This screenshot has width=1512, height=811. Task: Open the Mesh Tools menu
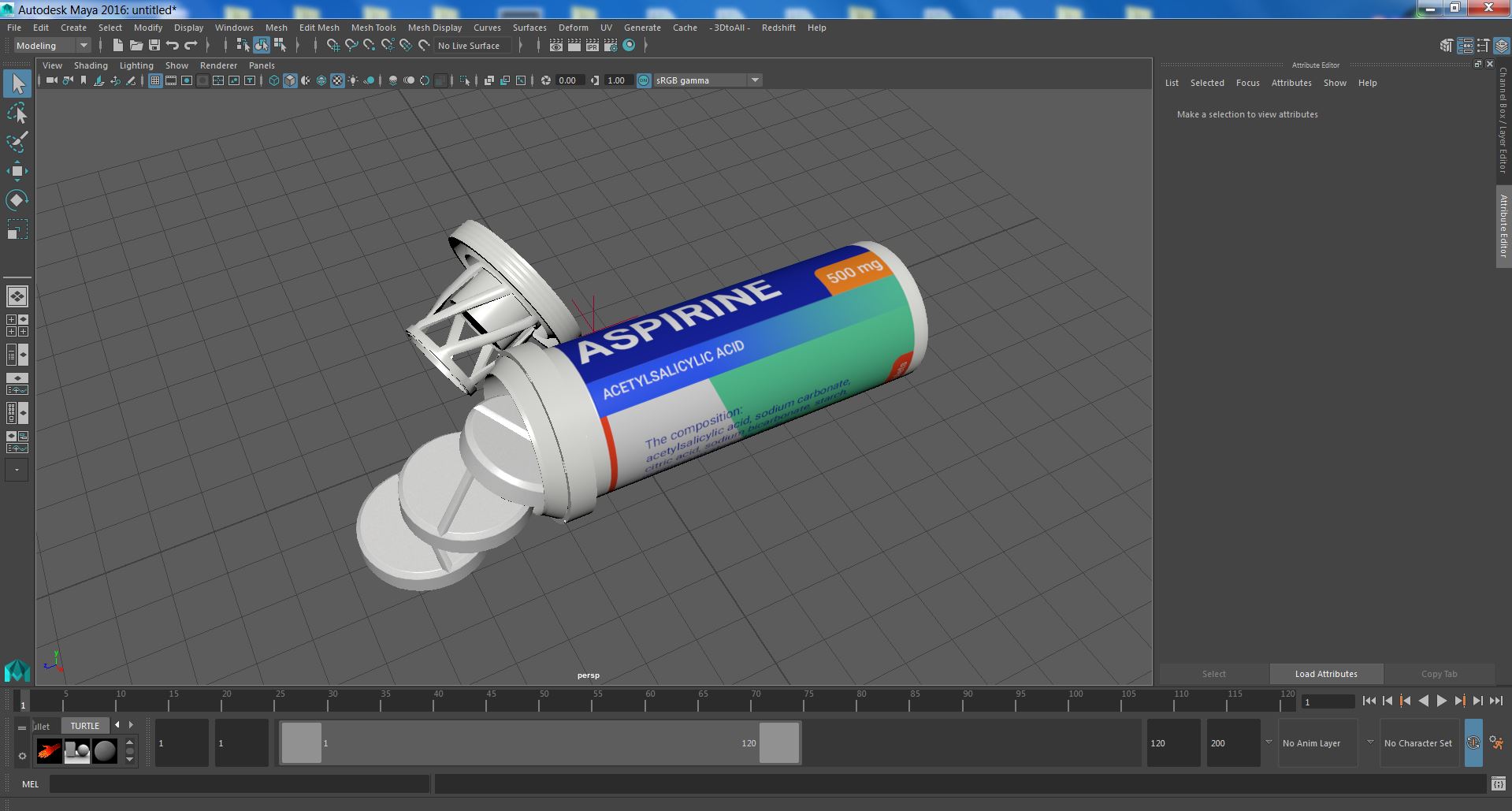point(373,28)
